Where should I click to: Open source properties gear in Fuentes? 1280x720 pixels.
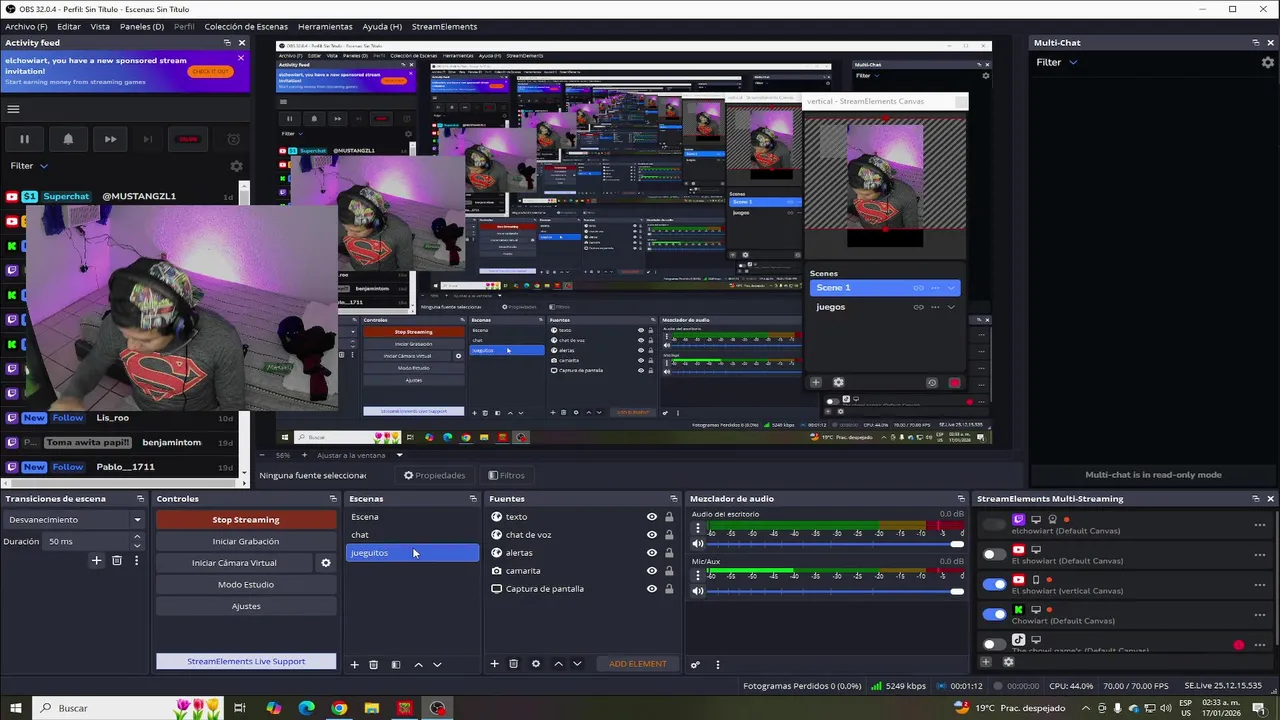[535, 664]
